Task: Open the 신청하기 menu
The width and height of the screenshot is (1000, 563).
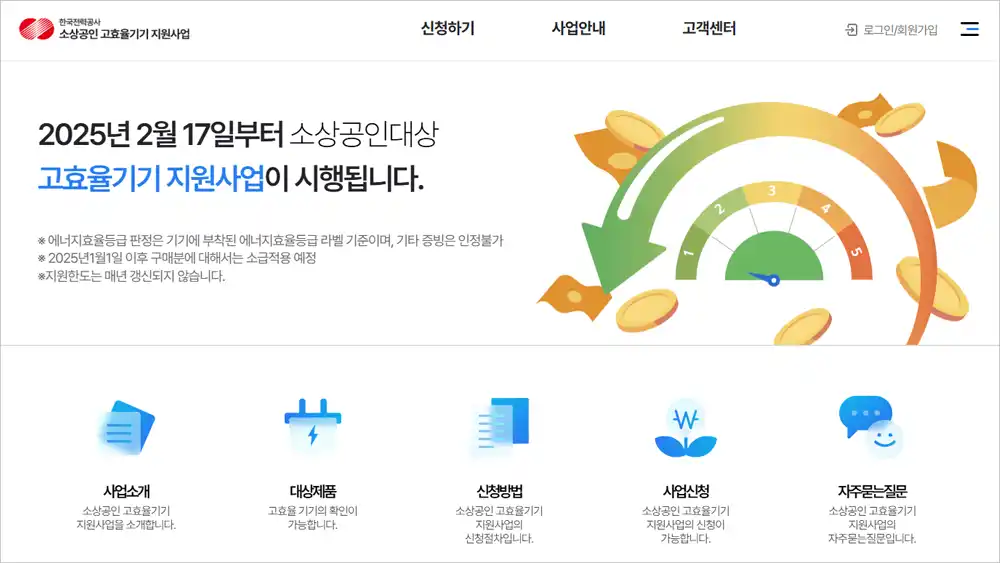Action: (448, 29)
